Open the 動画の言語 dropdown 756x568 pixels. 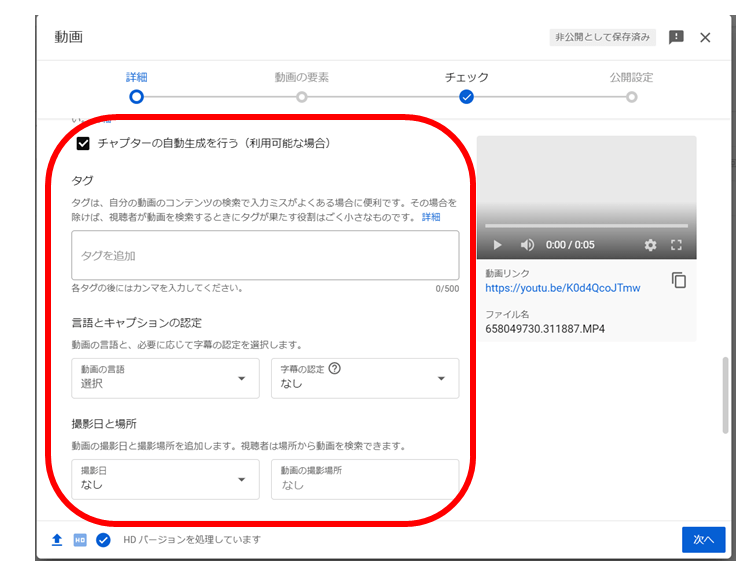coord(165,378)
